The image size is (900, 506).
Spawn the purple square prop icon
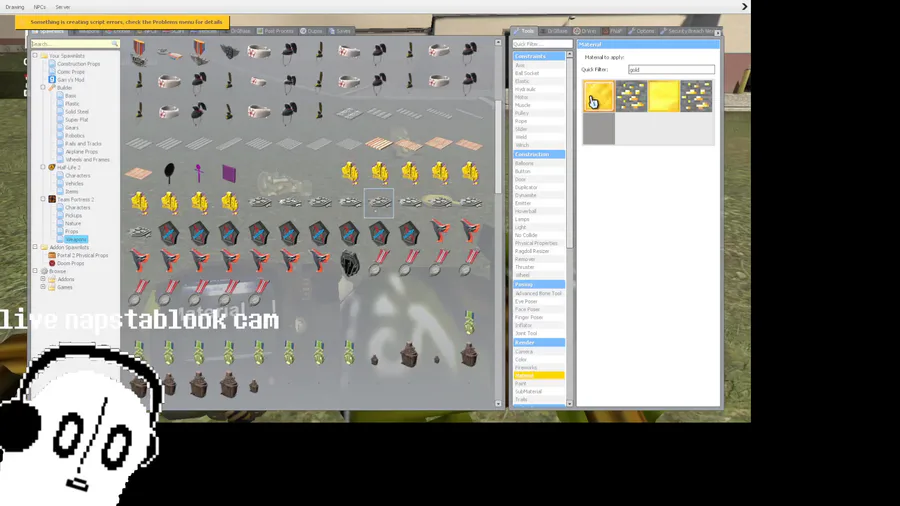[x=229, y=173]
